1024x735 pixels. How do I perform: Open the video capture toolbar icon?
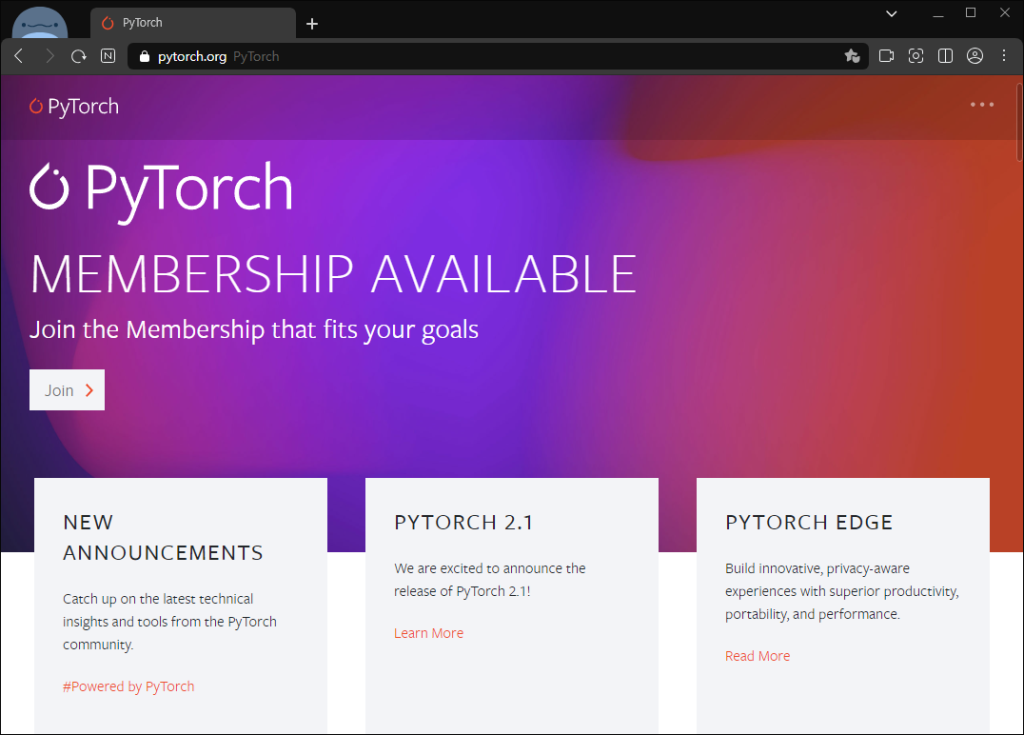click(886, 56)
